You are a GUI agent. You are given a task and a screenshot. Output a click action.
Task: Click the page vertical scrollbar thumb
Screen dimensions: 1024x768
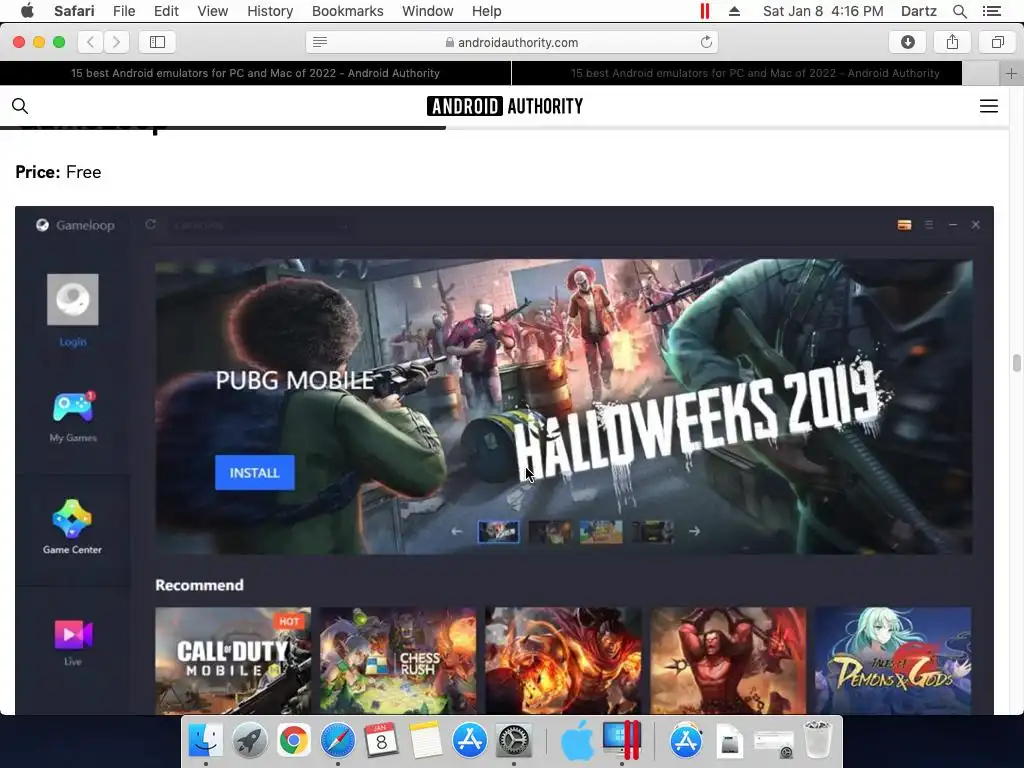pyautogui.click(x=1016, y=362)
